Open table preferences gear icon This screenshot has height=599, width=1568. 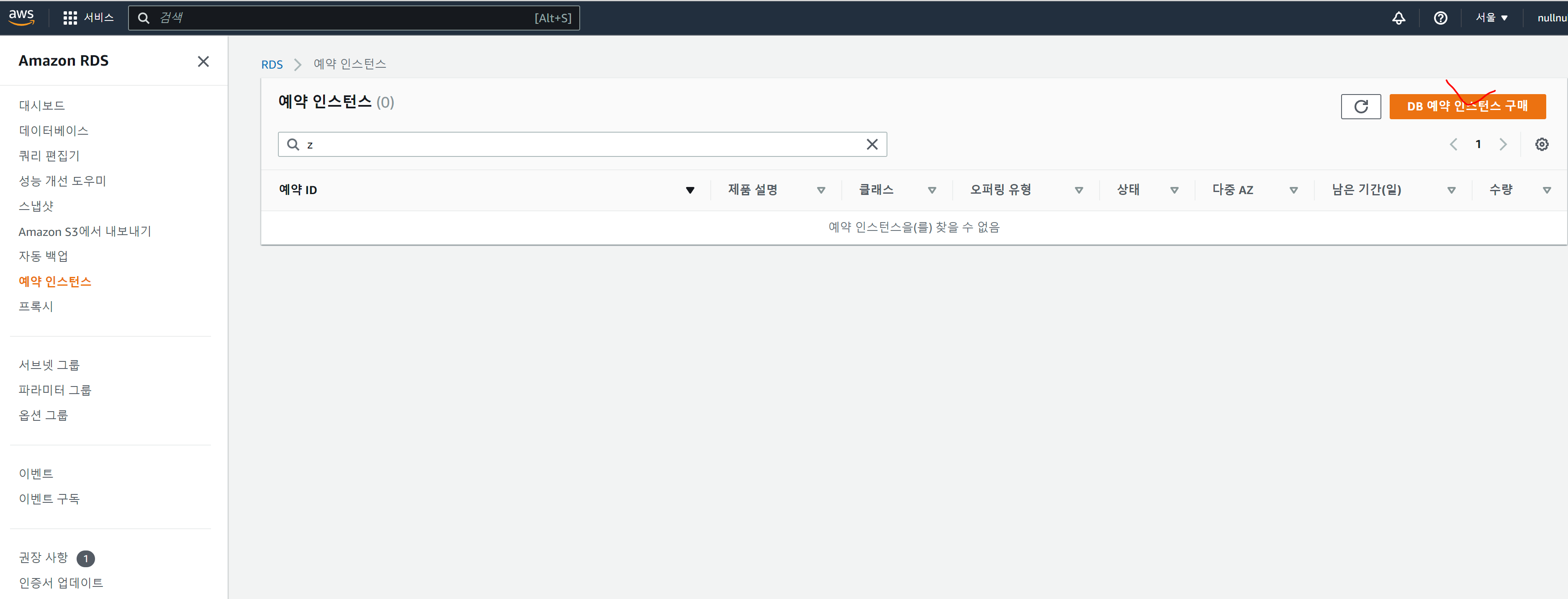[x=1541, y=144]
